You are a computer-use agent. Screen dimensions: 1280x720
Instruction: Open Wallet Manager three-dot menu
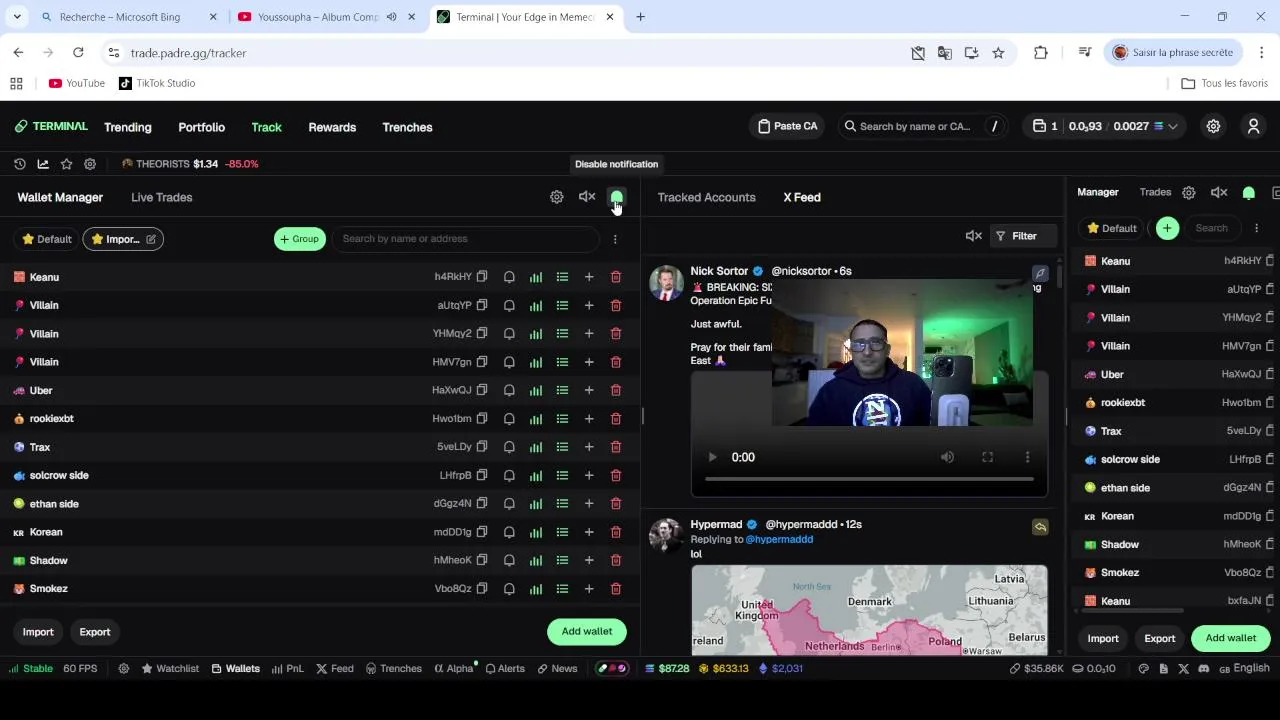pos(615,239)
